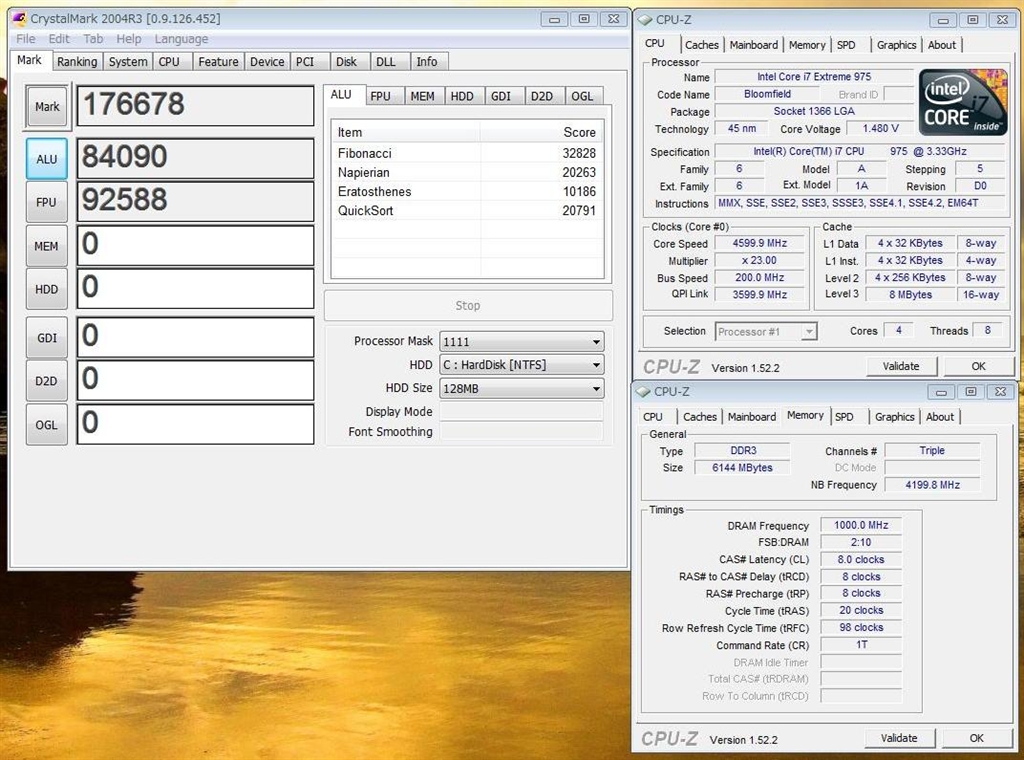The height and width of the screenshot is (760, 1024).
Task: Select the Fibonacci score row
Action: [466, 153]
